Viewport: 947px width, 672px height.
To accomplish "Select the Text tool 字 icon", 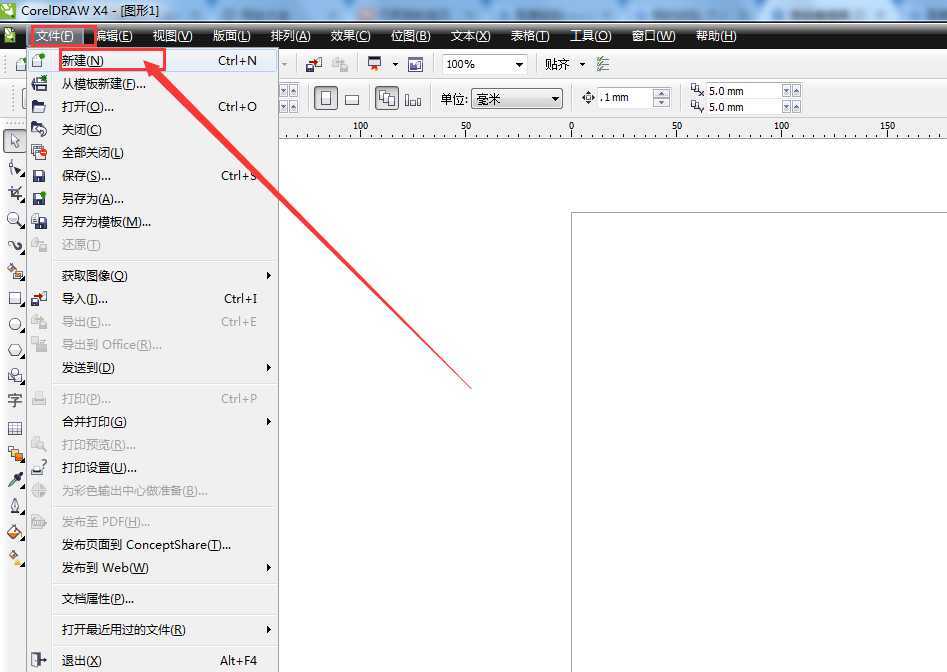I will click(x=14, y=400).
